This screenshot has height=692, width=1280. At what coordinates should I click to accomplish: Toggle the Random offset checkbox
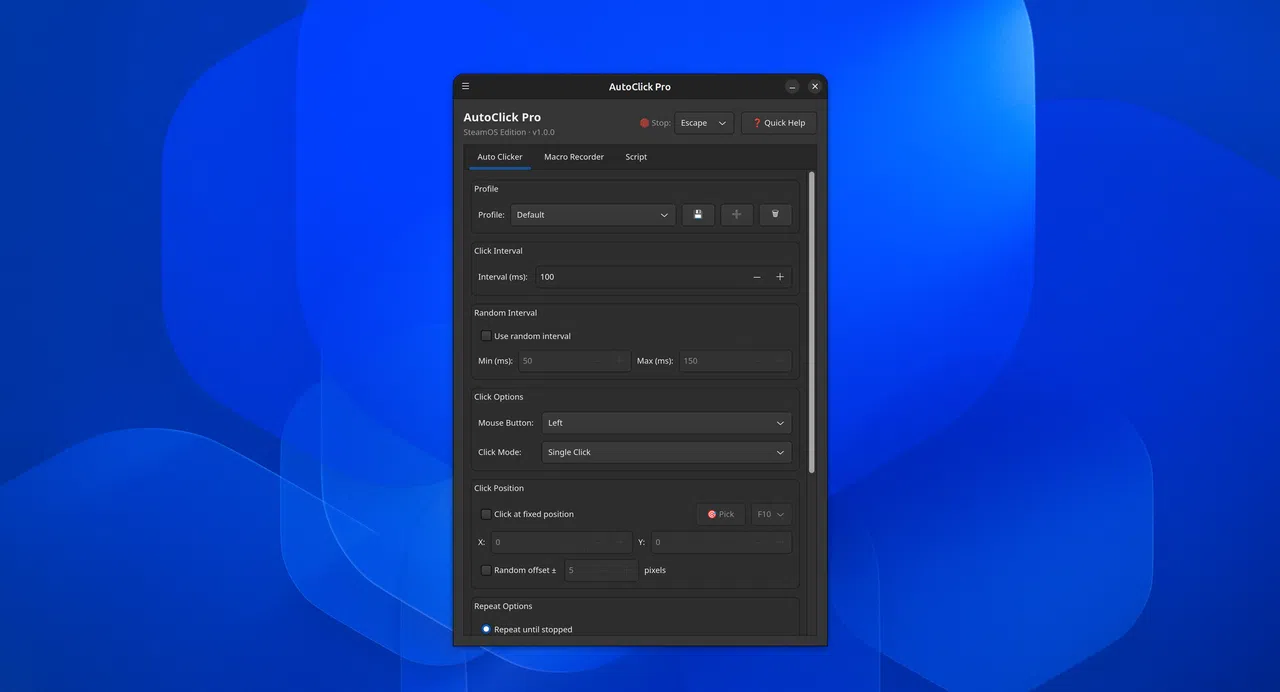coord(486,570)
